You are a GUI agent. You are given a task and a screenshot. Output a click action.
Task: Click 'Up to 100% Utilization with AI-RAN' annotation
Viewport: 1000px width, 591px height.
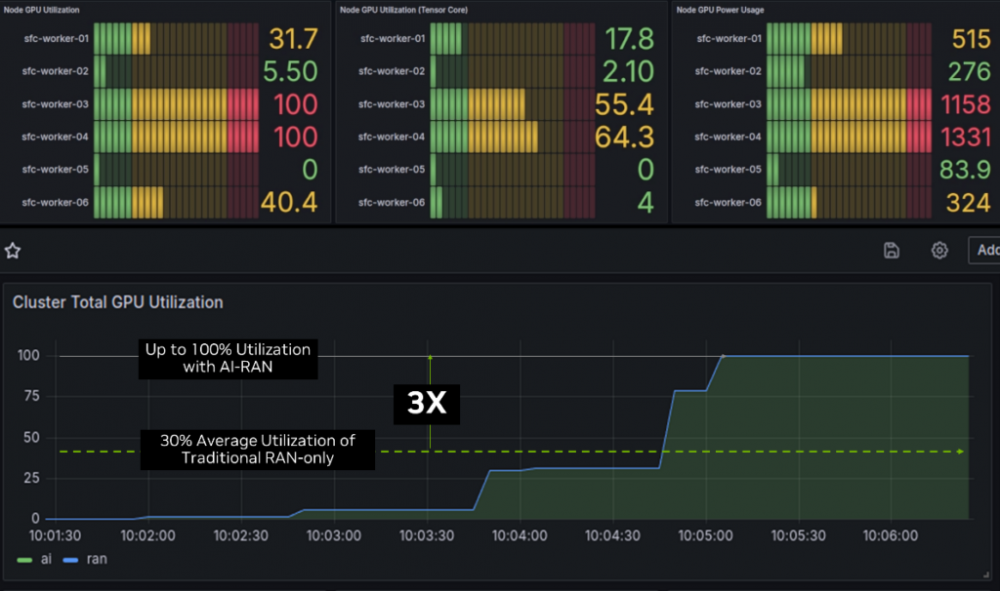pyautogui.click(x=227, y=359)
